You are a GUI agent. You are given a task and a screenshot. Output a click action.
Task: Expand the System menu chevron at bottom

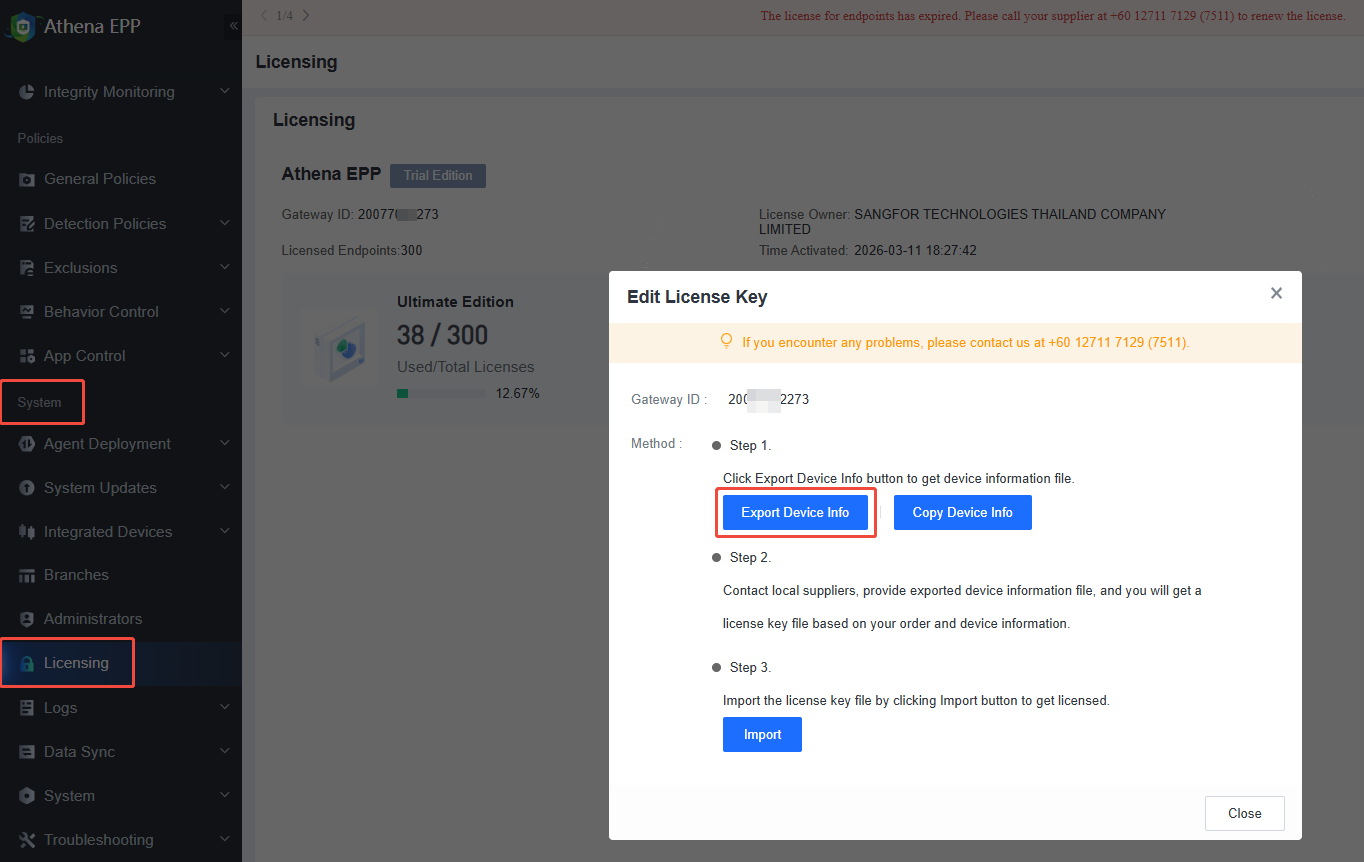coord(224,795)
